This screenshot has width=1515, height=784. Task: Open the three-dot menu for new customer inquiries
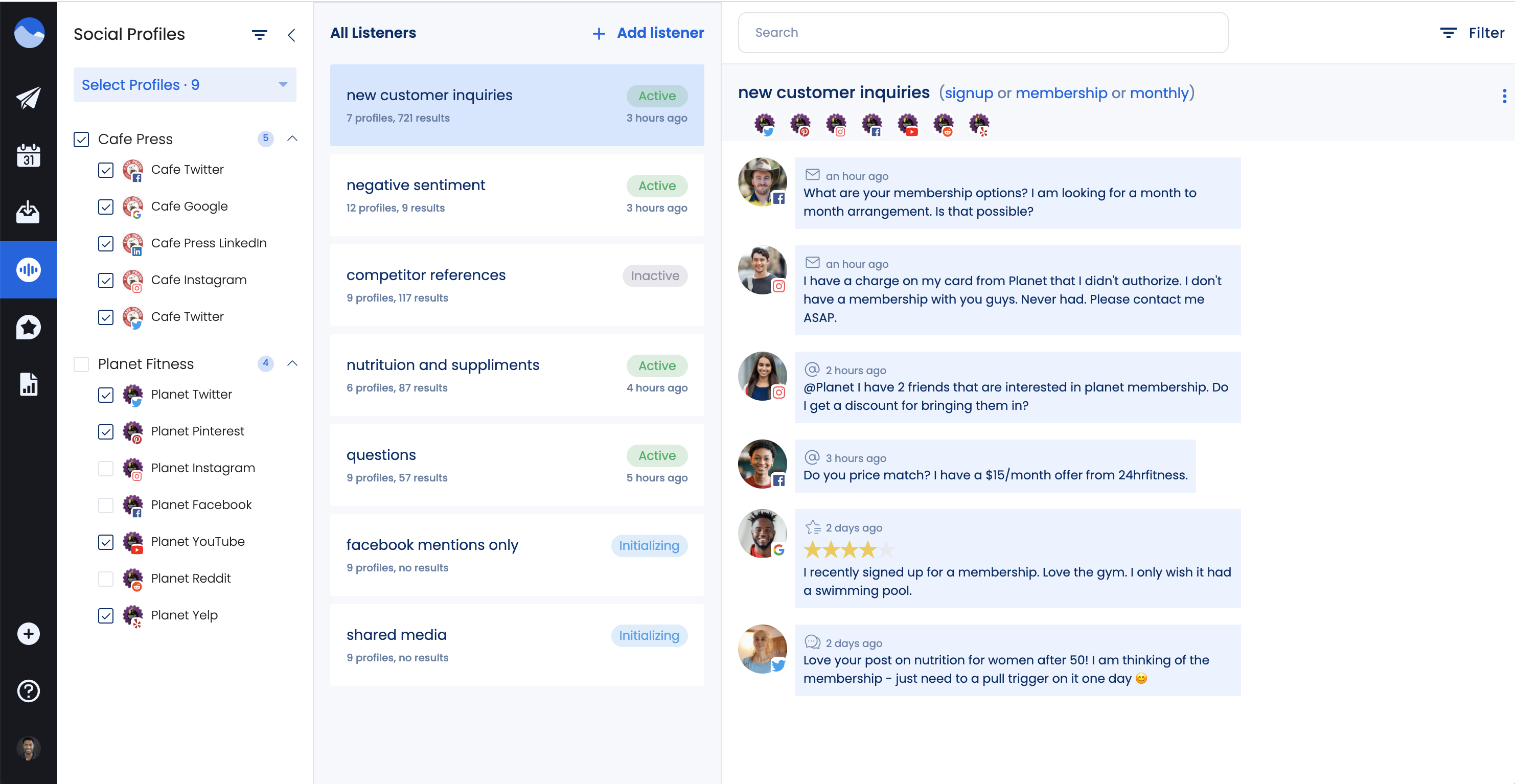tap(1504, 95)
